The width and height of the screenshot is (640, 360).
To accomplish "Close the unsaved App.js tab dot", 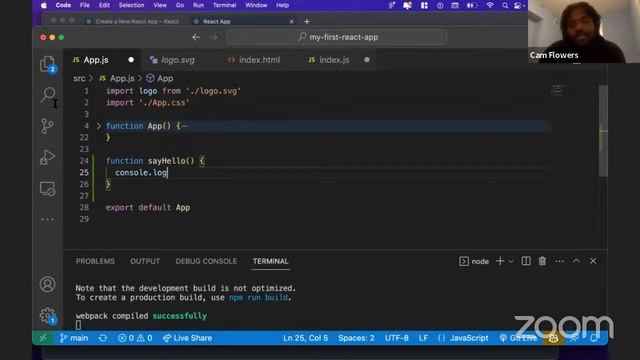I will click(131, 60).
